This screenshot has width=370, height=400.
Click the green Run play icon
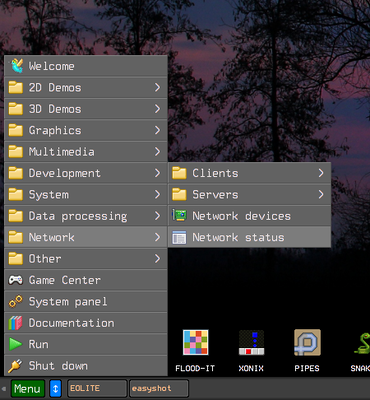[15, 344]
